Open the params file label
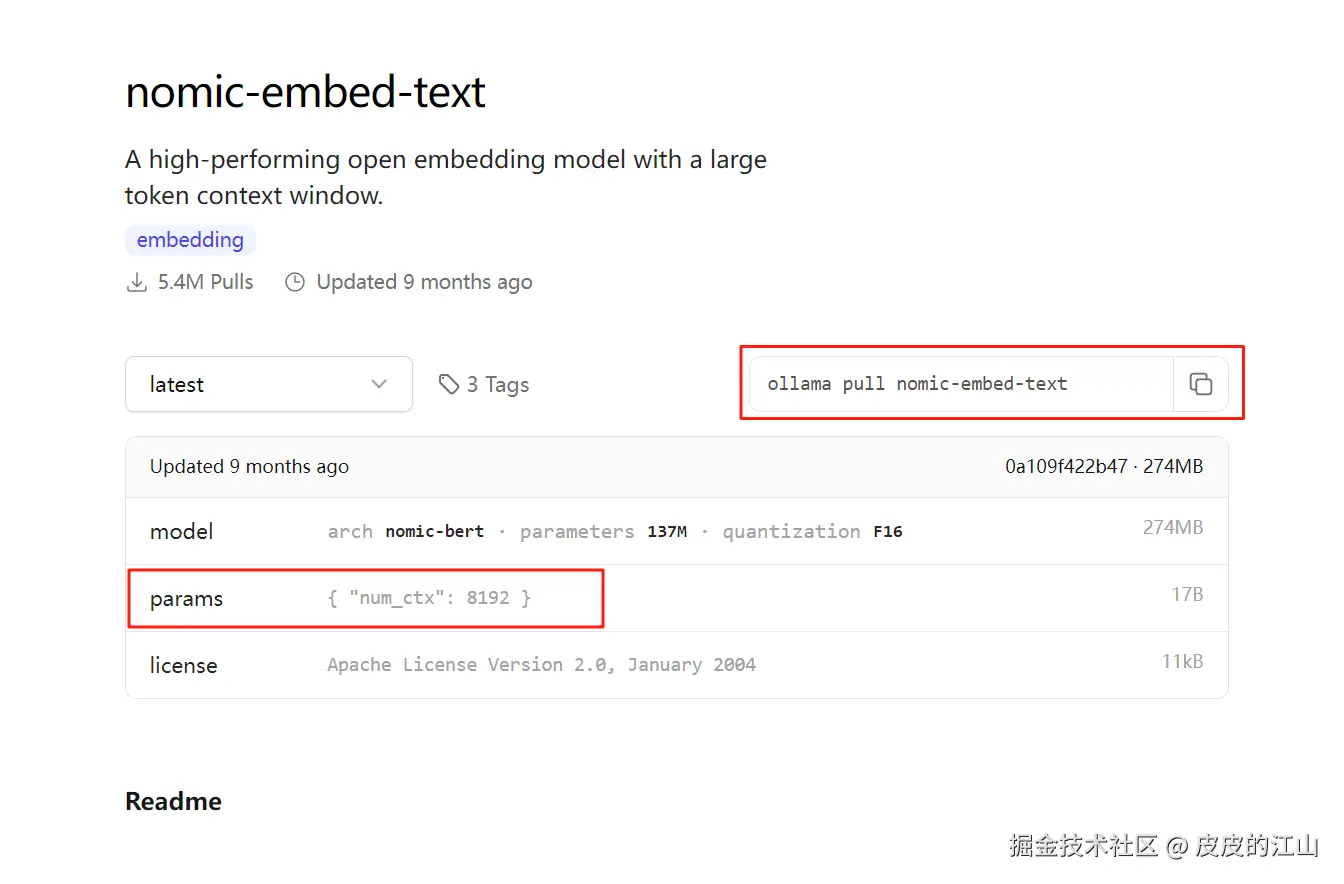This screenshot has width=1344, height=884. click(186, 599)
